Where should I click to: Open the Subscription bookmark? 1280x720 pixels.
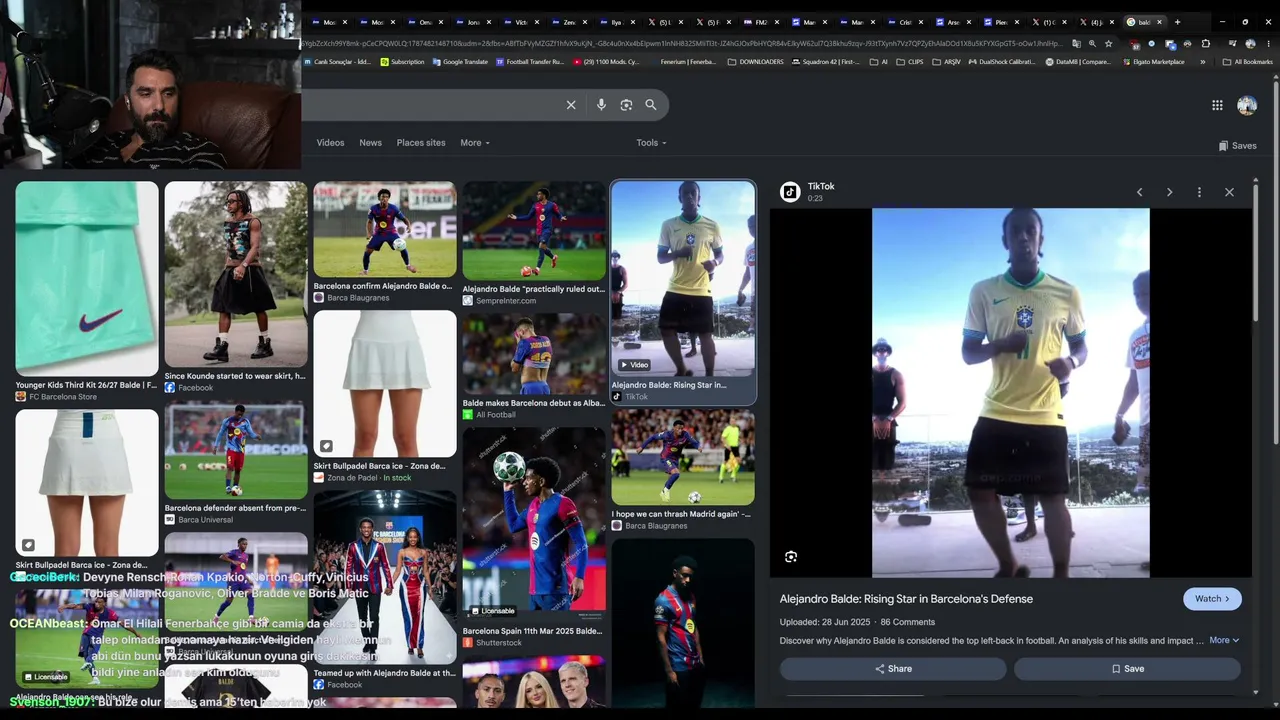(x=402, y=62)
